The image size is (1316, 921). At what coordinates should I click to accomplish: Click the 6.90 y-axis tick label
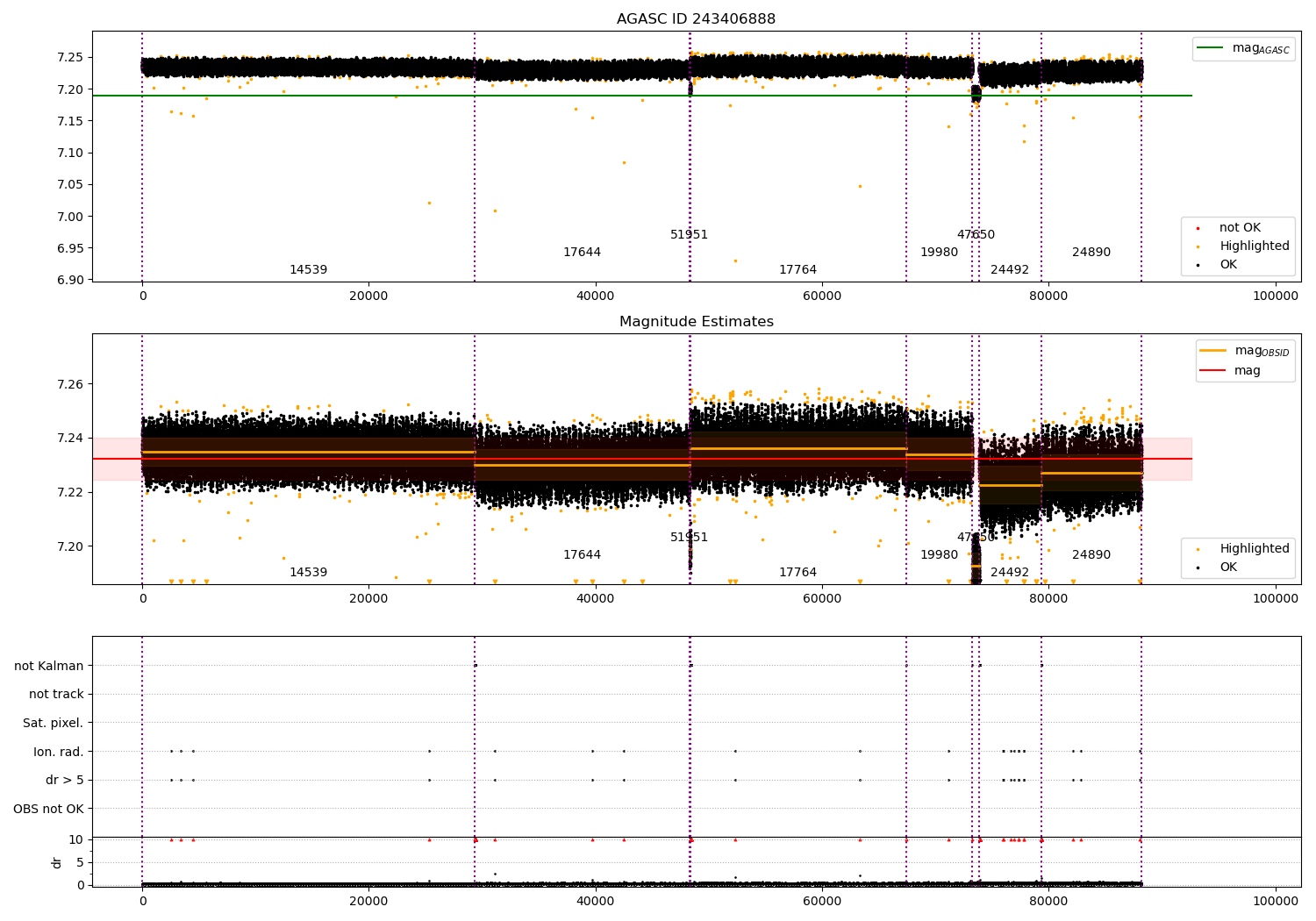coord(71,281)
